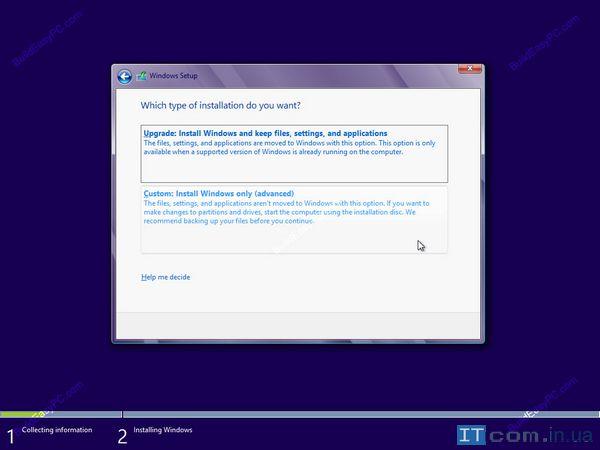Select the Upgrade installation option

point(265,133)
